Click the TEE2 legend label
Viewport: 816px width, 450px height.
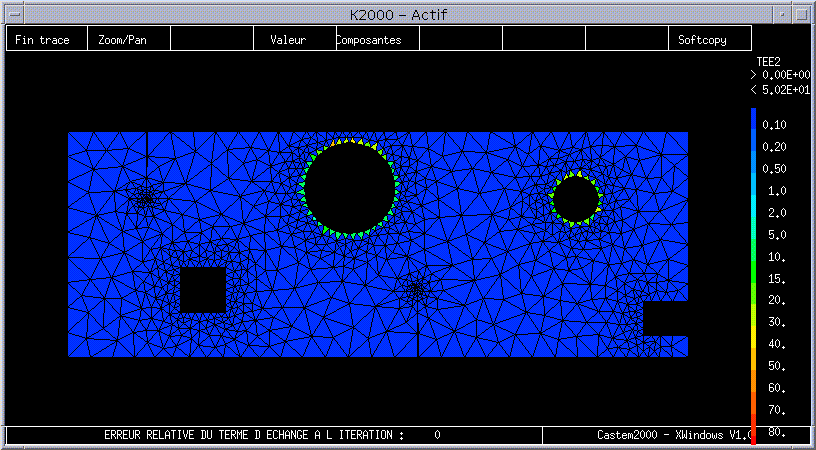(x=769, y=61)
